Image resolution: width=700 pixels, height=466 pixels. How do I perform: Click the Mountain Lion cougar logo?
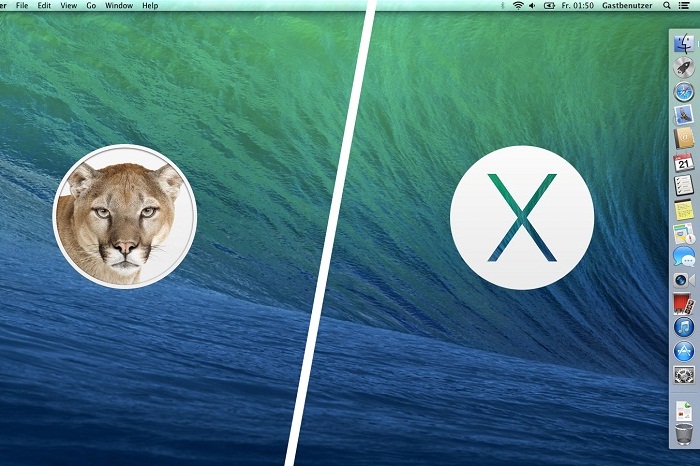point(125,216)
